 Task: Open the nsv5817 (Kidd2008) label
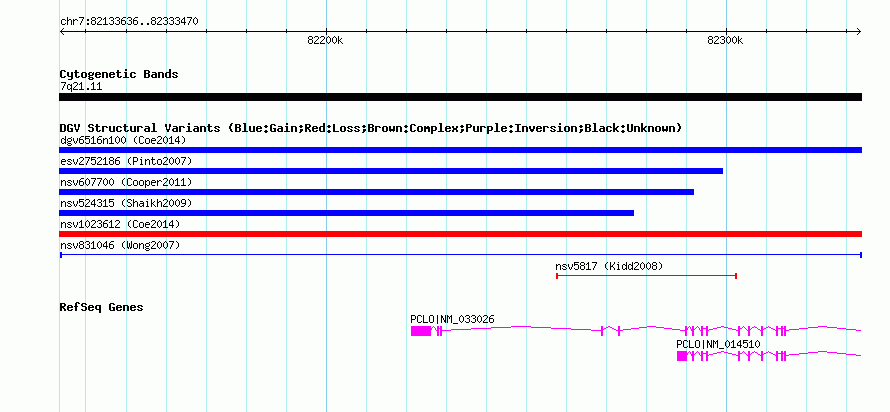(x=609, y=266)
